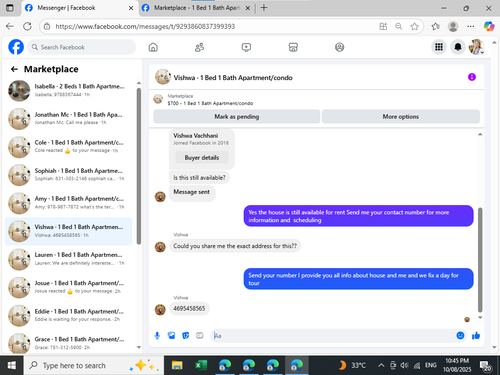Open Buyer details button

[x=202, y=157]
